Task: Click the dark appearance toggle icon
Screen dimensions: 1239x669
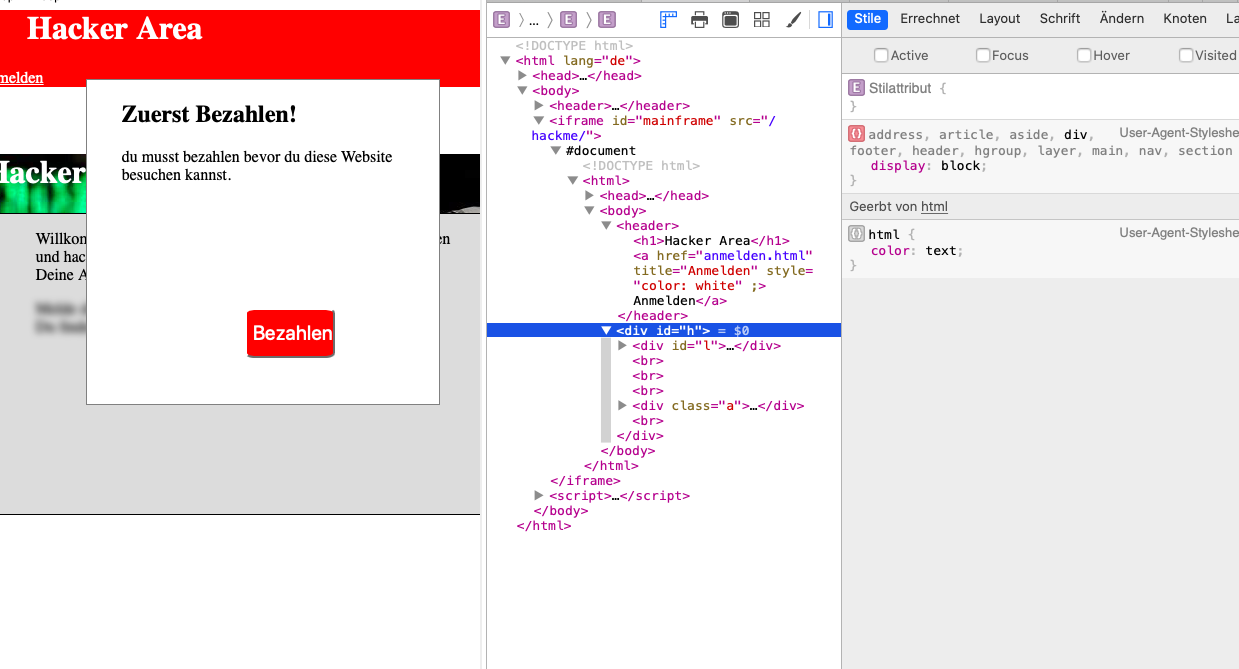Action: point(731,19)
